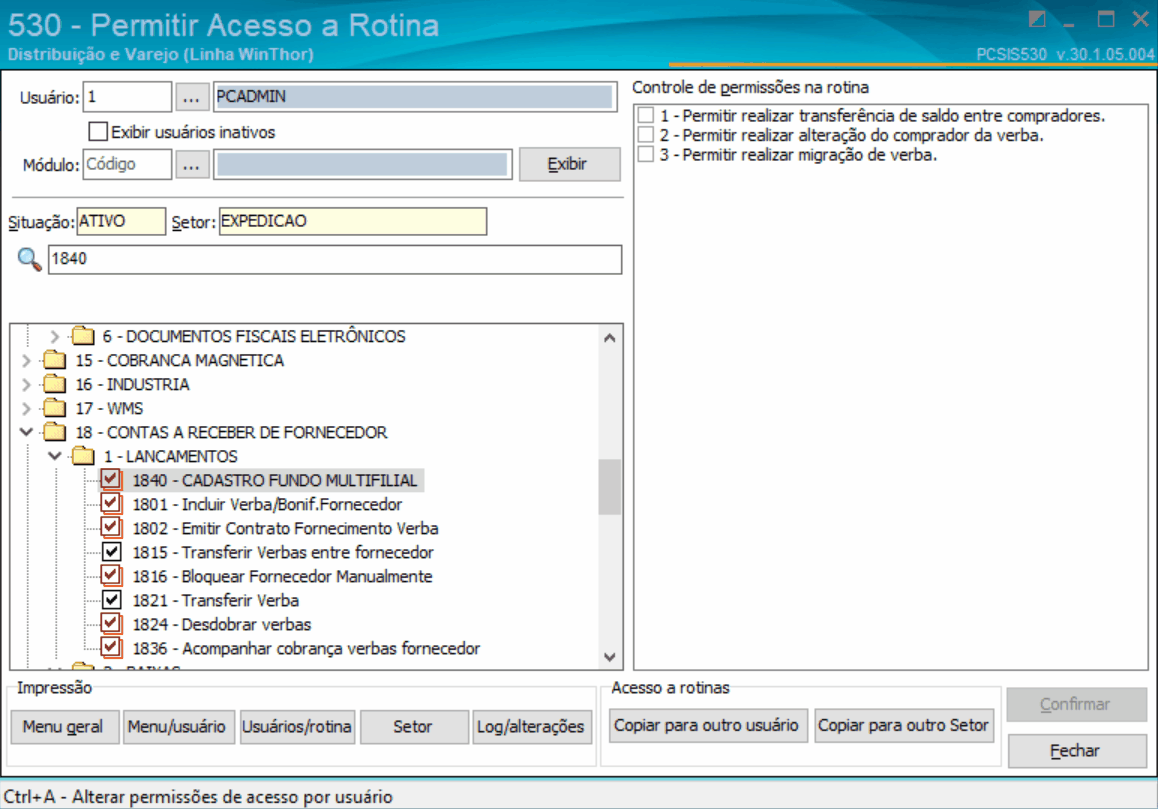Expand the 17 - WMS node
1158x809 pixels.
pyautogui.click(x=26, y=409)
